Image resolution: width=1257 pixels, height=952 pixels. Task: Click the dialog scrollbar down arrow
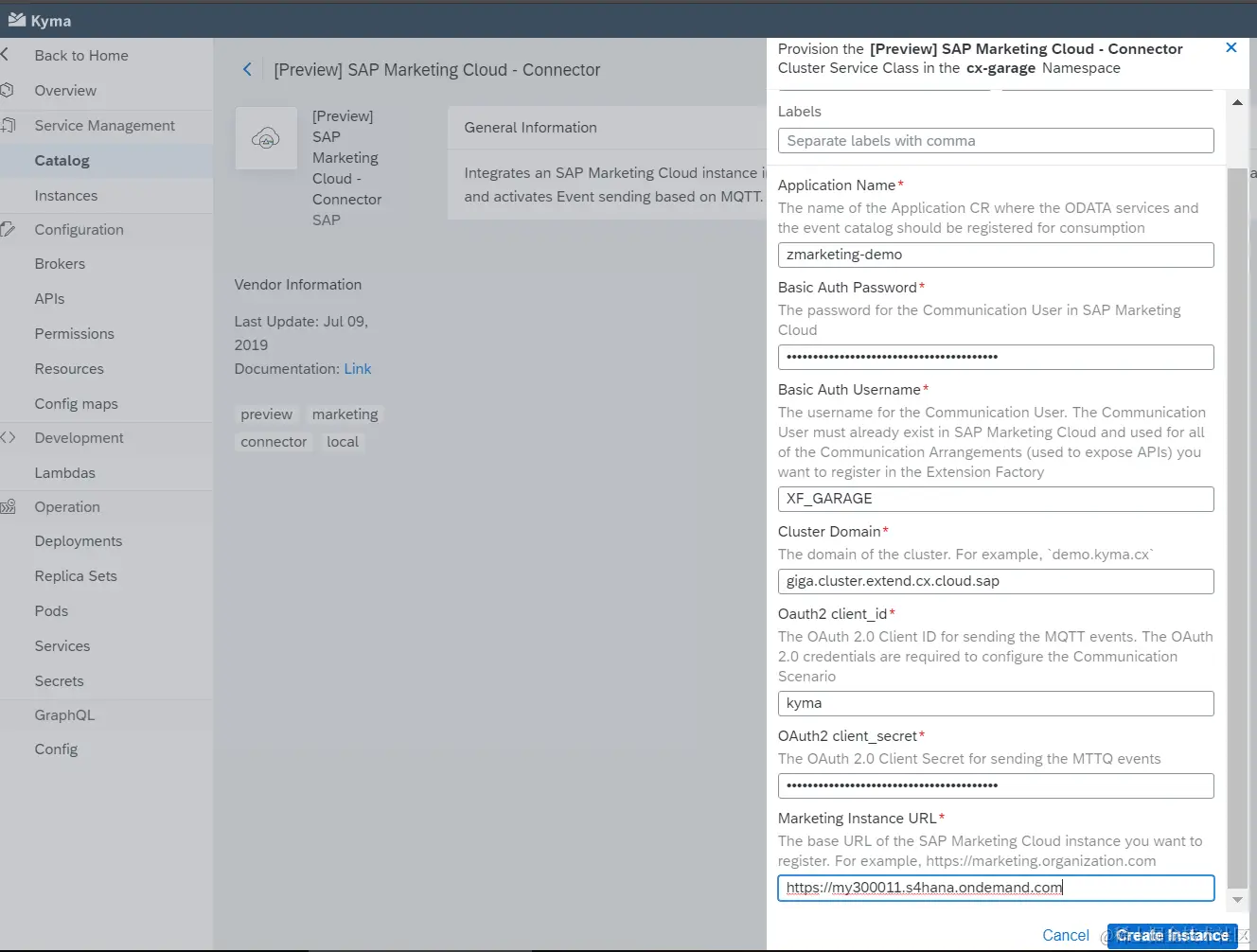coord(1237,899)
